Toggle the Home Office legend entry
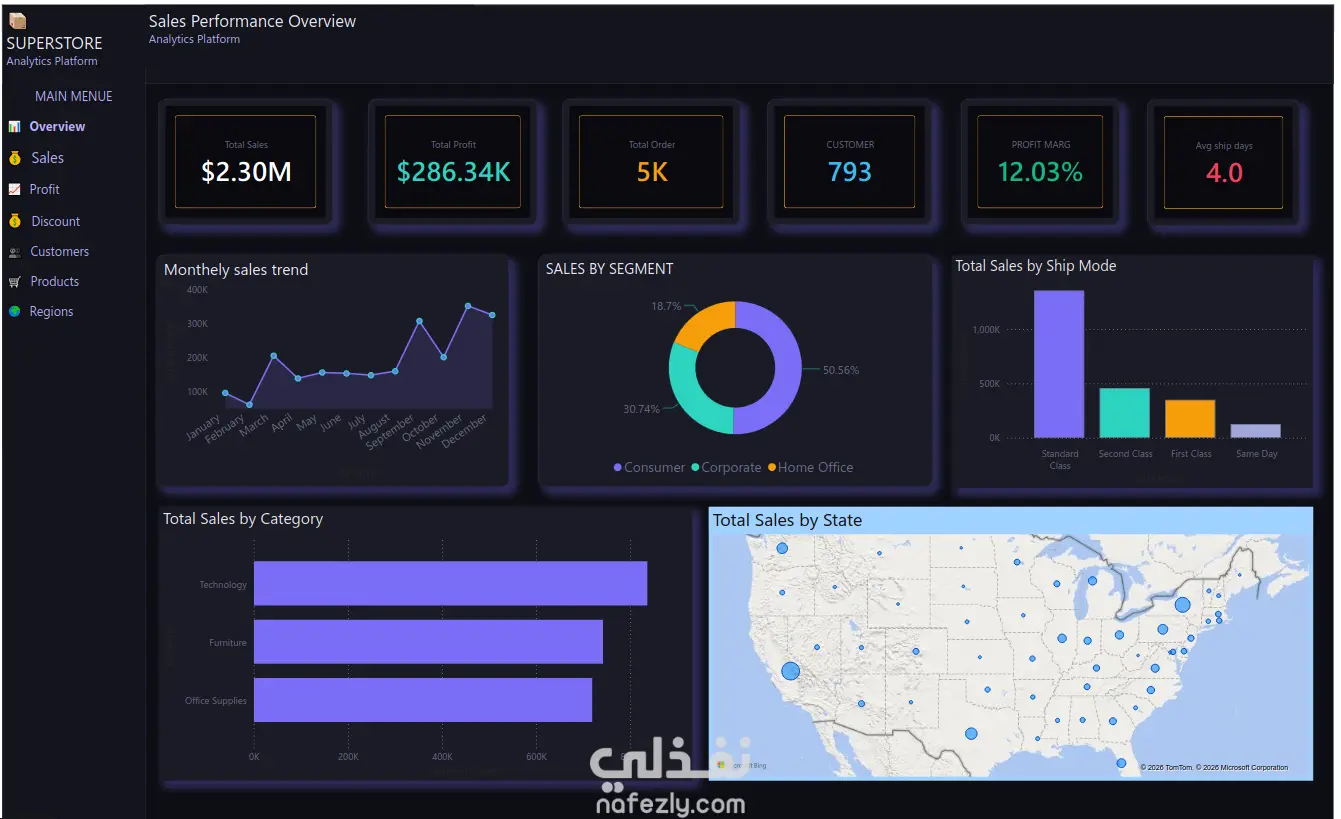1341x819 pixels. pyautogui.click(x=810, y=467)
